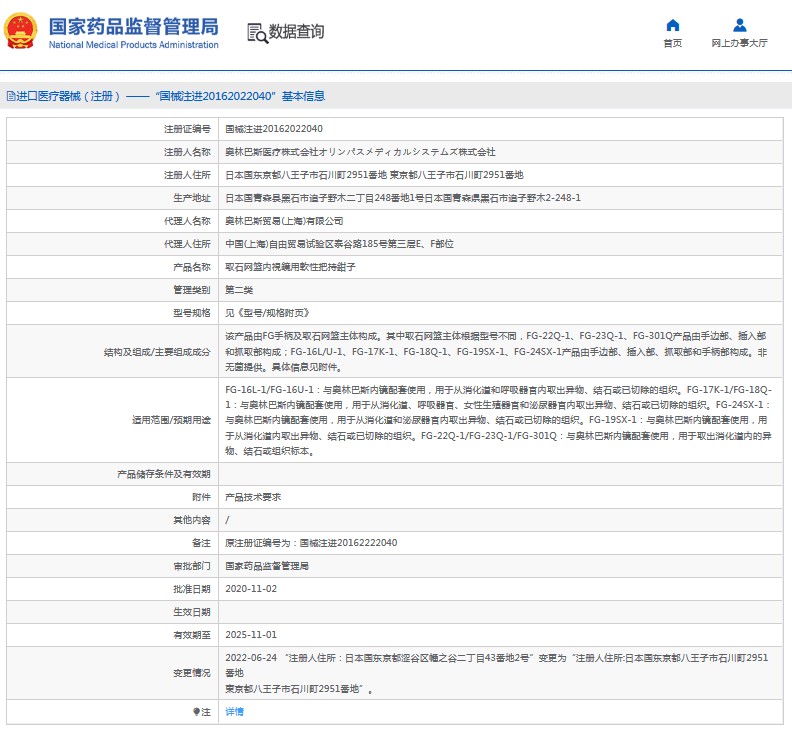
Task: Click remark 原注册证编号为：国械注进20162222040
Action: click(x=311, y=543)
